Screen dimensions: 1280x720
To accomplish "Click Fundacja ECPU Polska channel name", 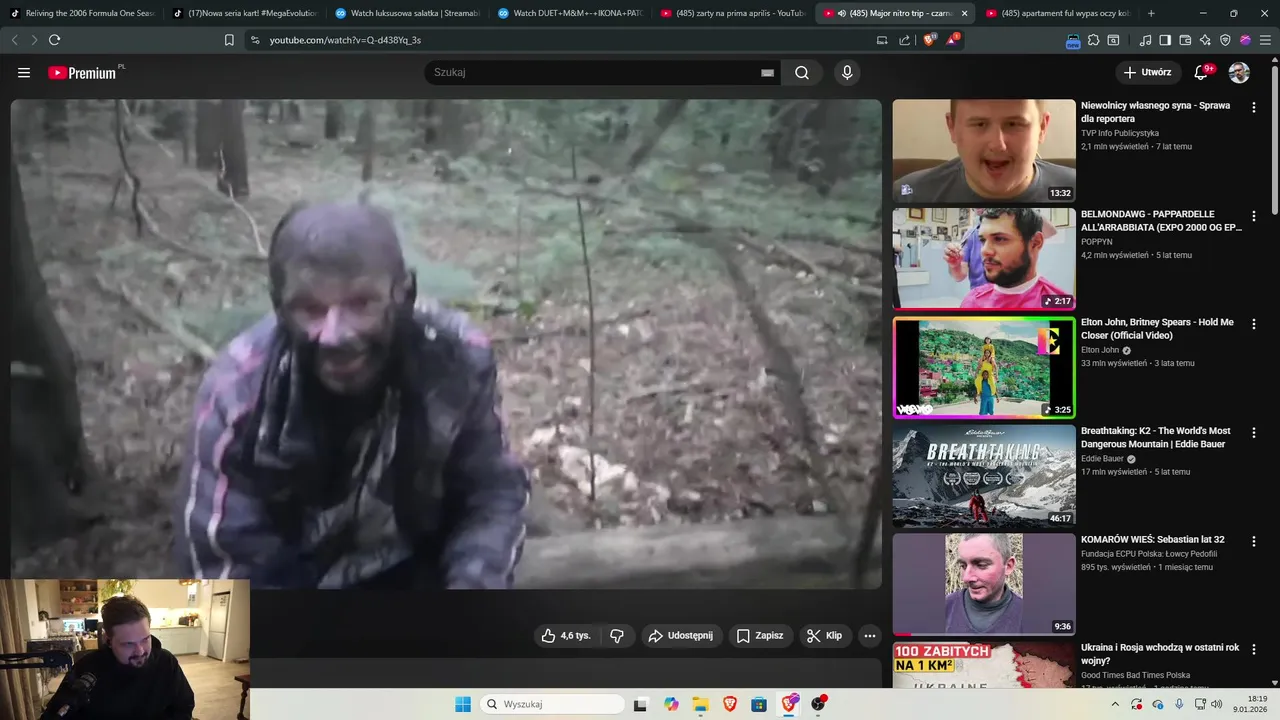I will 1149,554.
